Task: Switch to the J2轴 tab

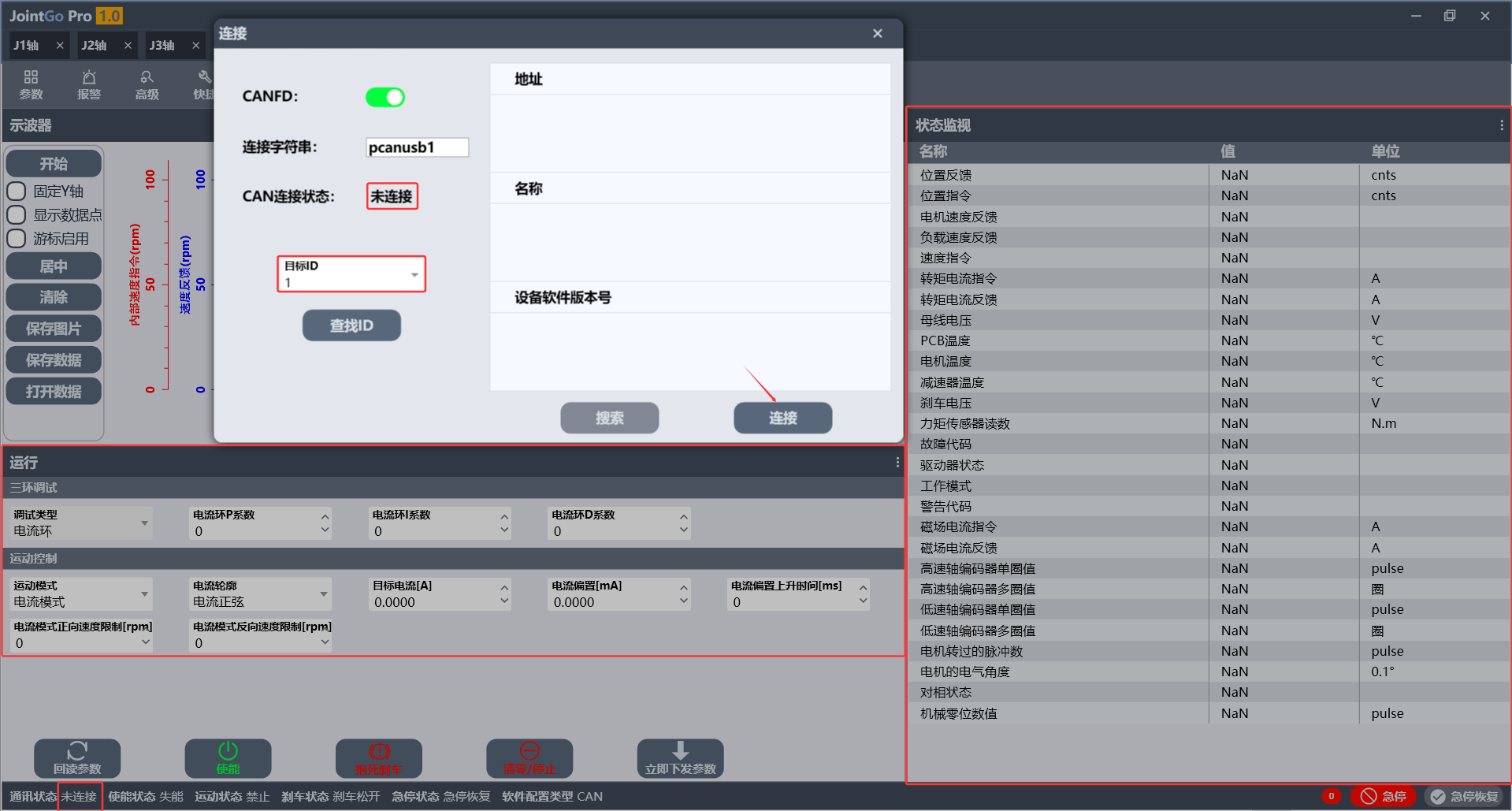Action: pyautogui.click(x=95, y=46)
